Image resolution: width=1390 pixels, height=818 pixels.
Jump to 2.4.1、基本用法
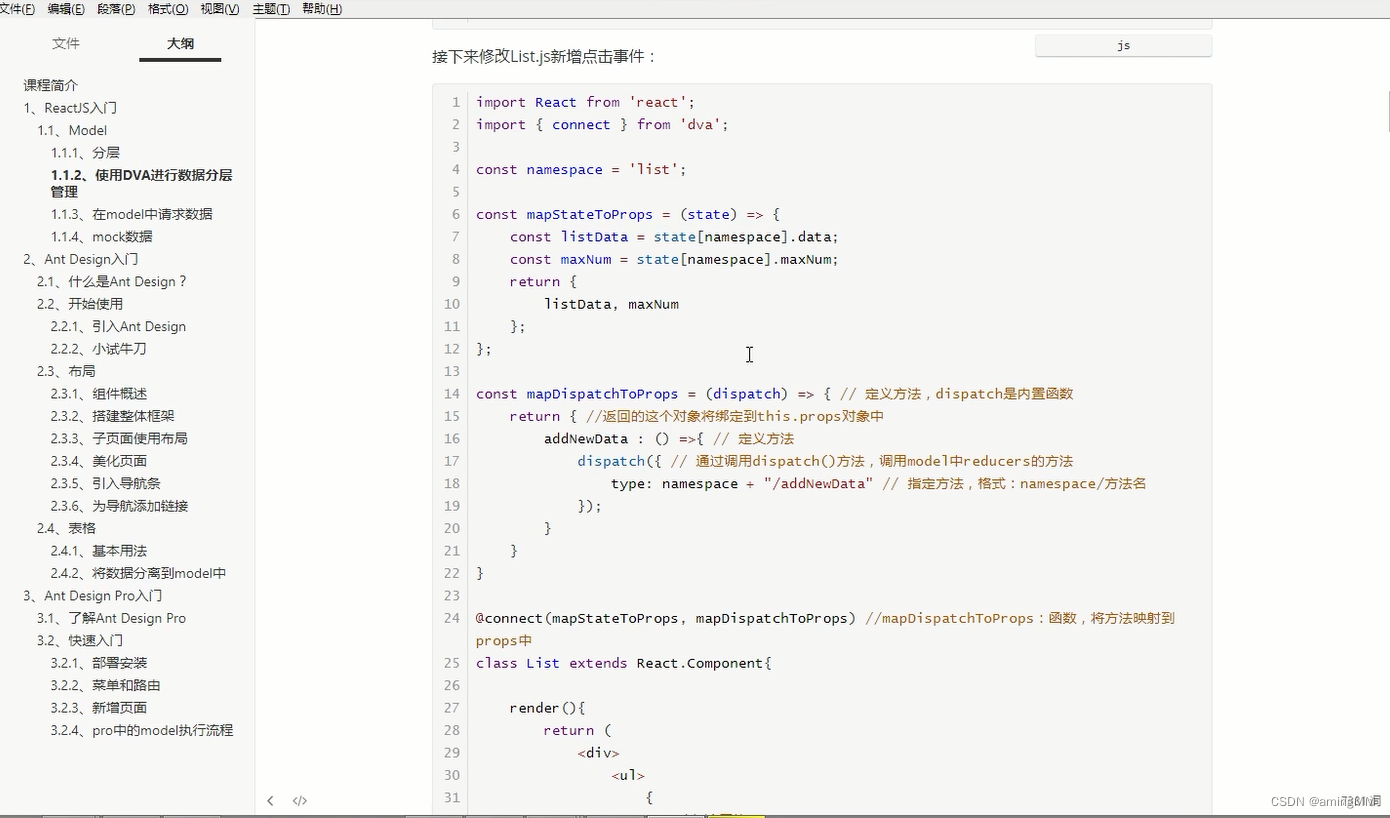pyautogui.click(x=98, y=551)
